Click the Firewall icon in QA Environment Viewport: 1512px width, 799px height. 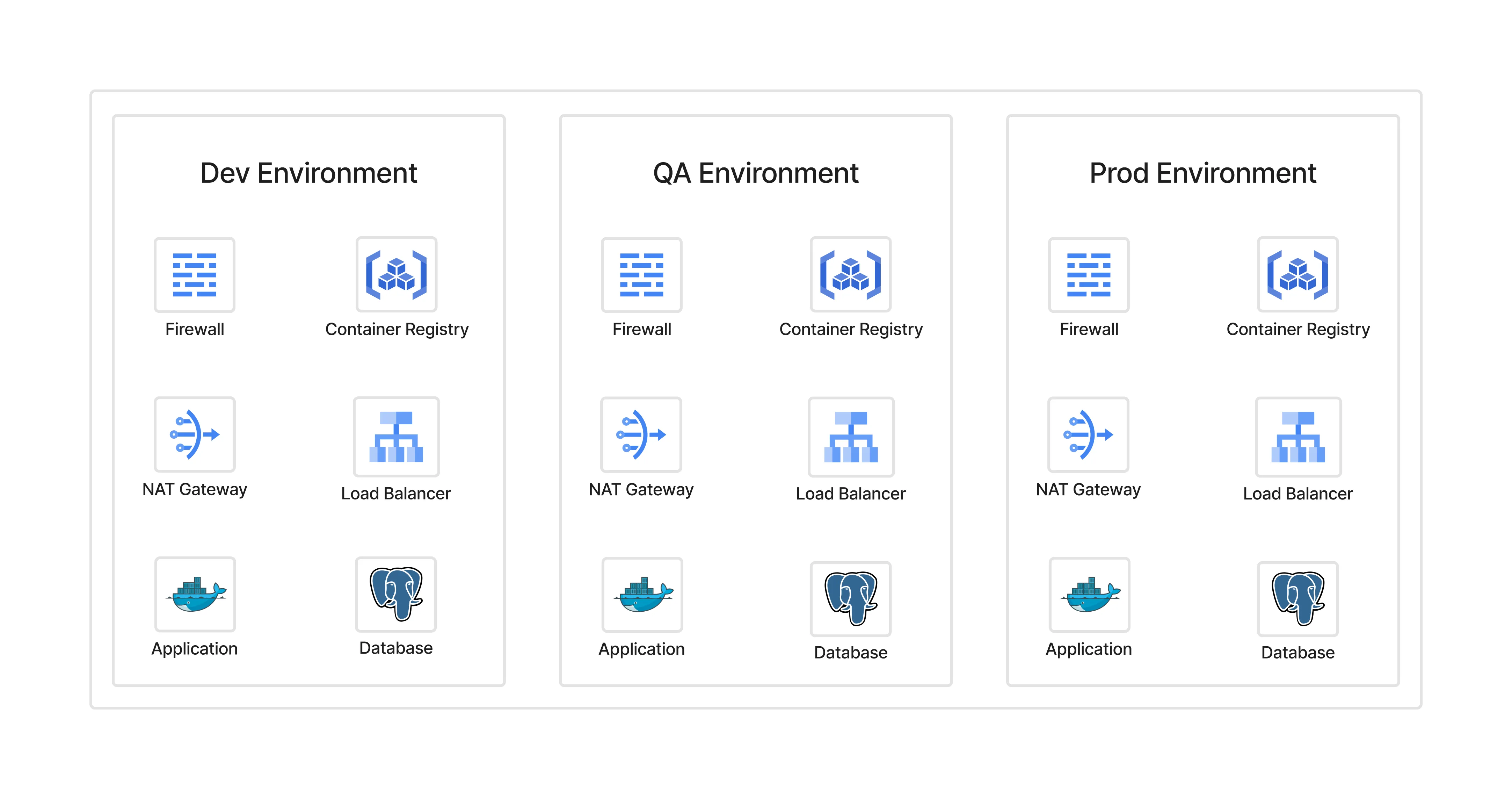[x=641, y=275]
